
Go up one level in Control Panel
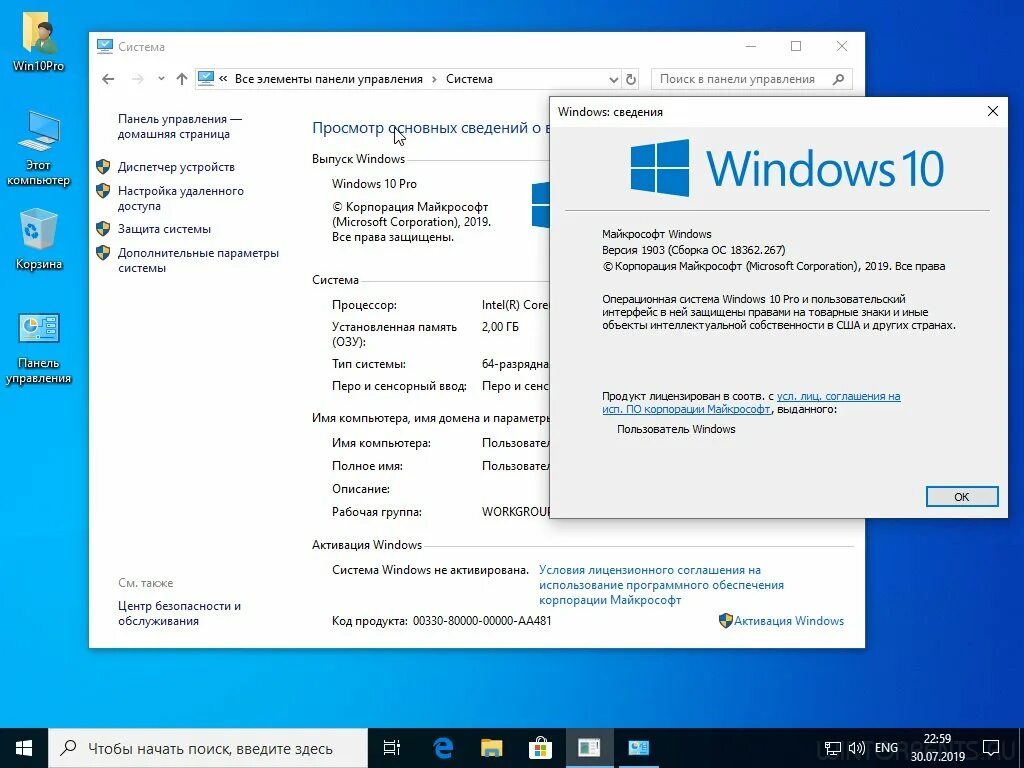tap(182, 79)
